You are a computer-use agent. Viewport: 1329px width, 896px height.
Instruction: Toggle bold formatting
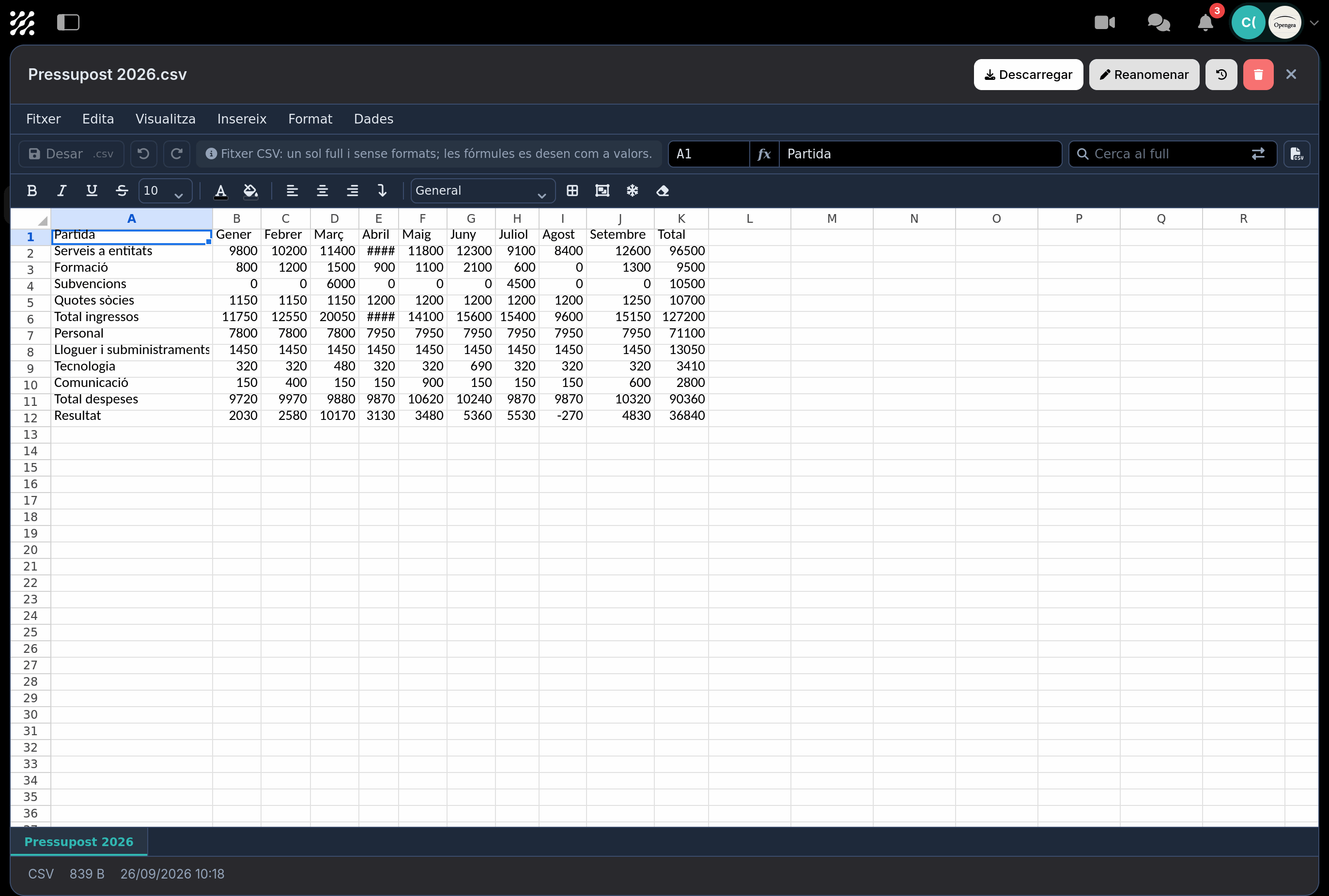pos(32,191)
